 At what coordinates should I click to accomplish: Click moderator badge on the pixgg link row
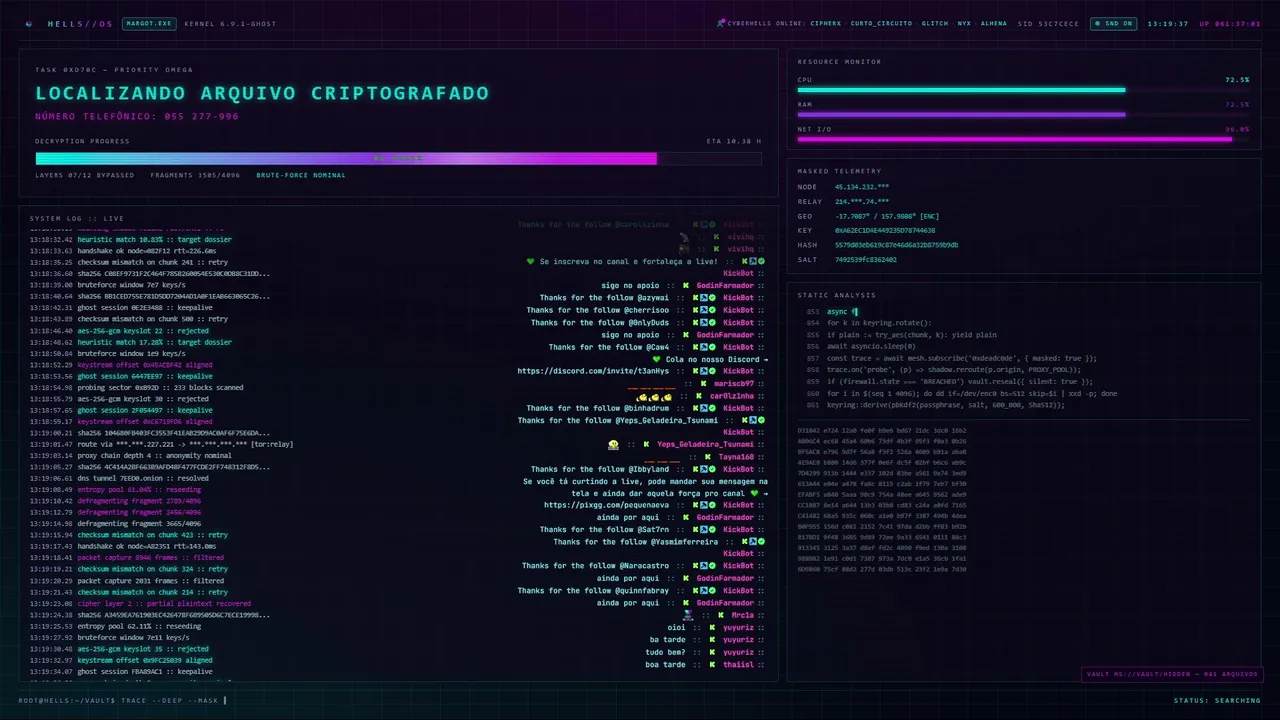tap(704, 505)
